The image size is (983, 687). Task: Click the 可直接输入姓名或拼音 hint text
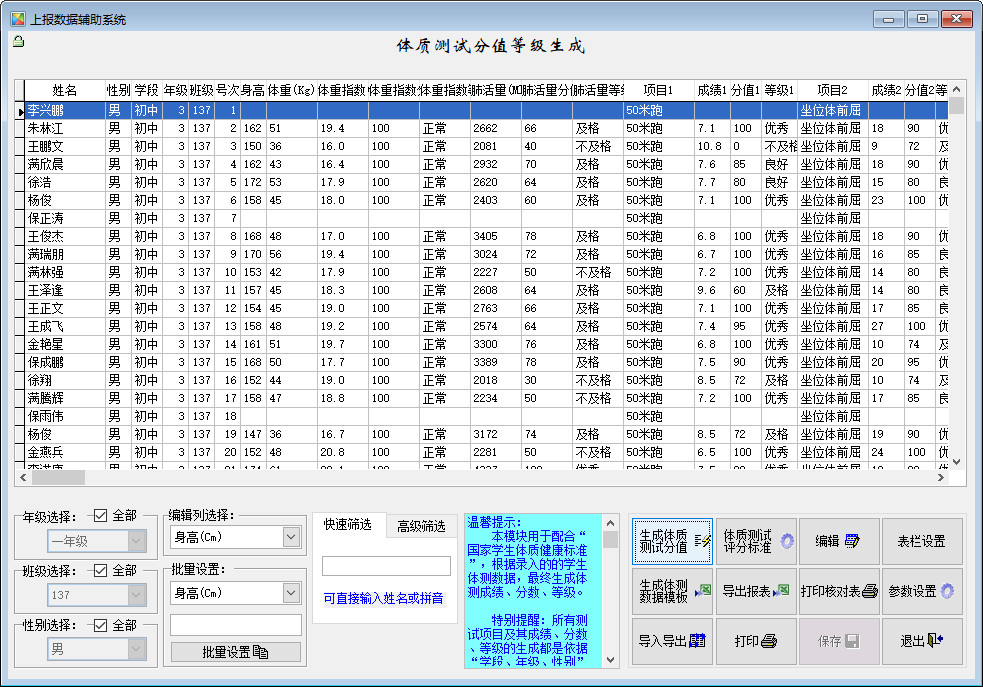click(384, 599)
